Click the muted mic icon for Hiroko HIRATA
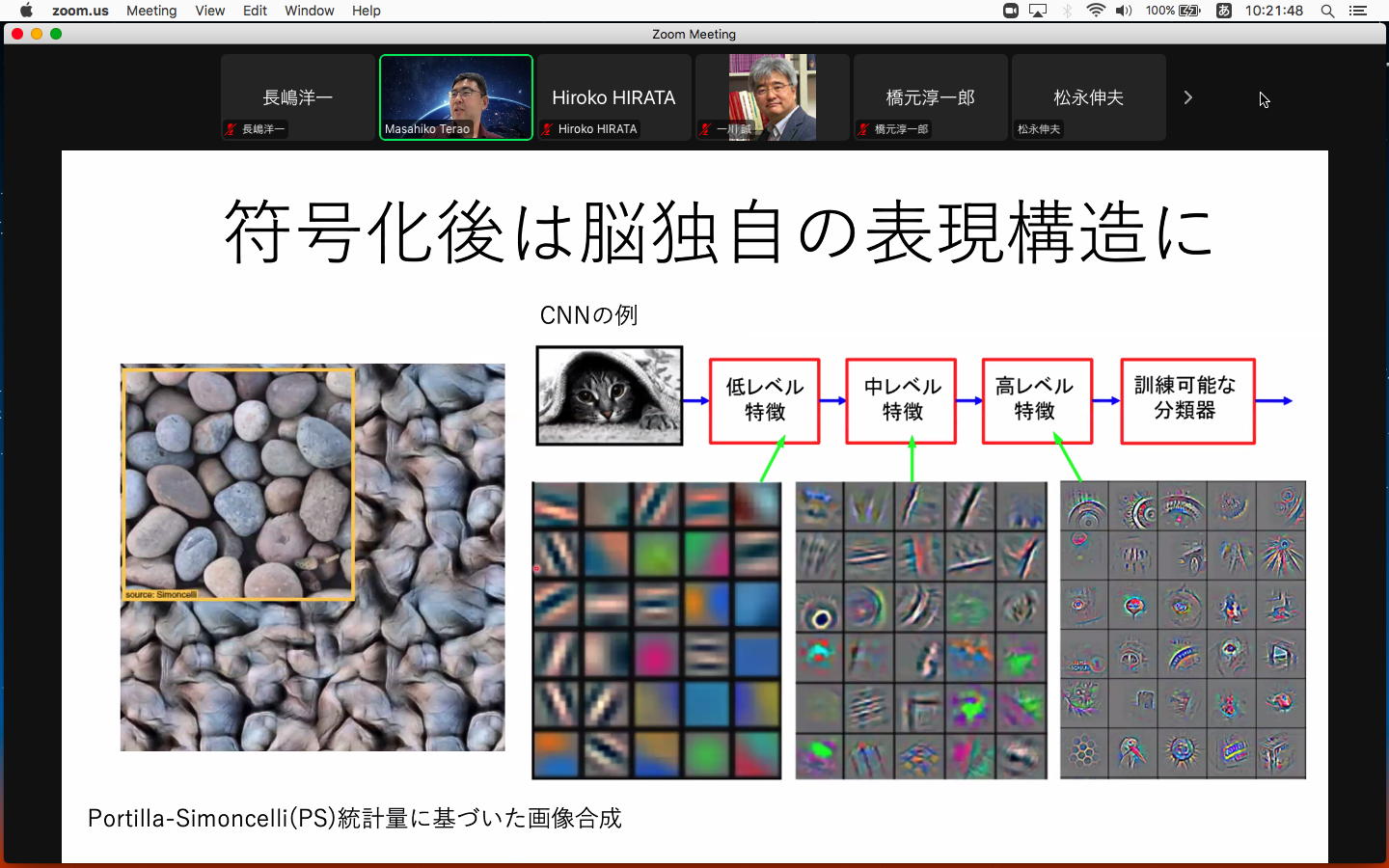This screenshot has height=868, width=1389. pyautogui.click(x=548, y=129)
